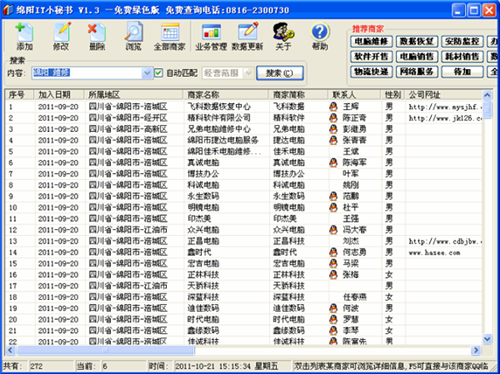
Task: Click the 电脑维修 recommended button
Action: pos(371,41)
